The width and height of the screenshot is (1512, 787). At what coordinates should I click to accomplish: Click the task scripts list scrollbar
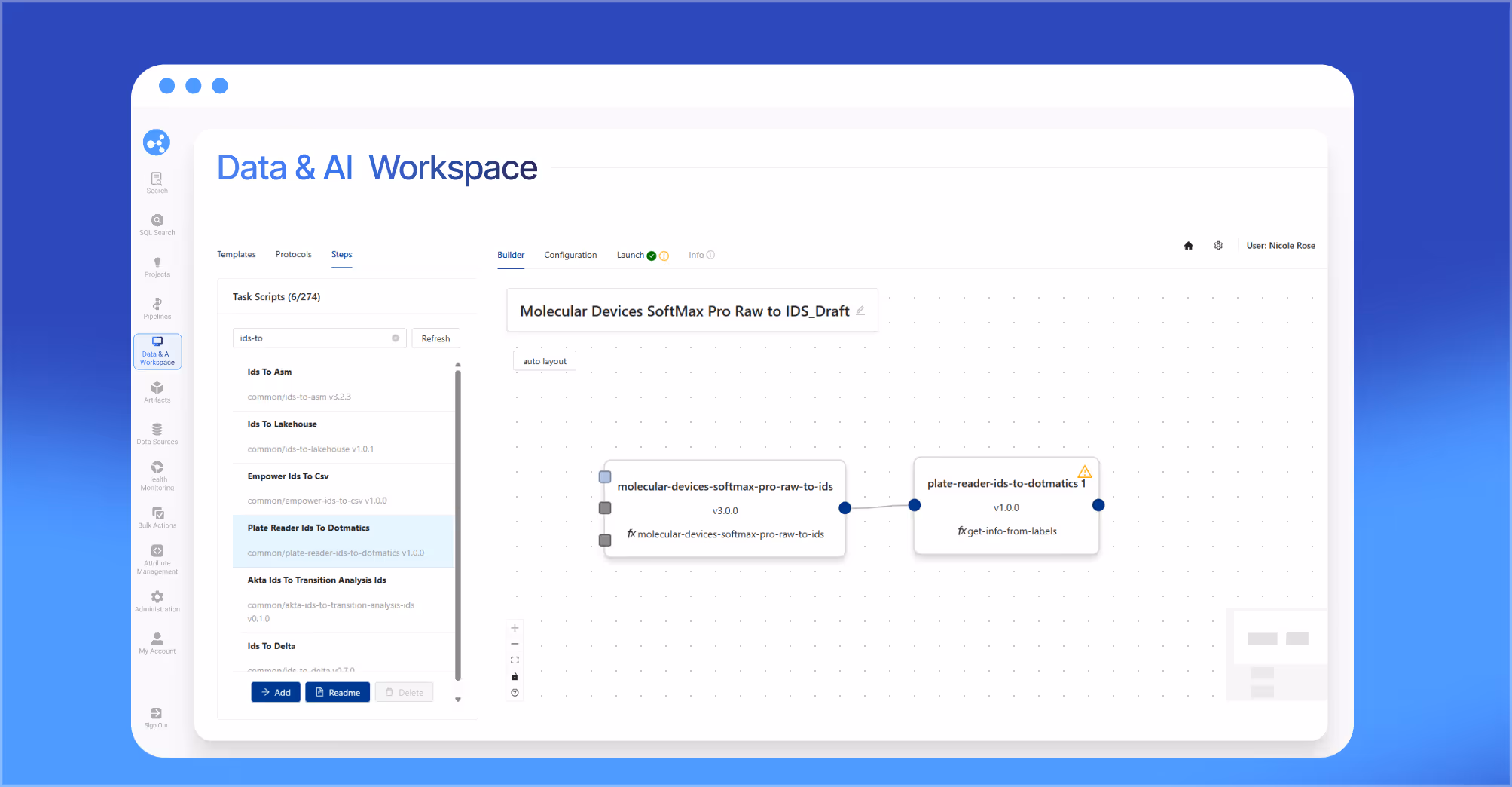tap(457, 525)
